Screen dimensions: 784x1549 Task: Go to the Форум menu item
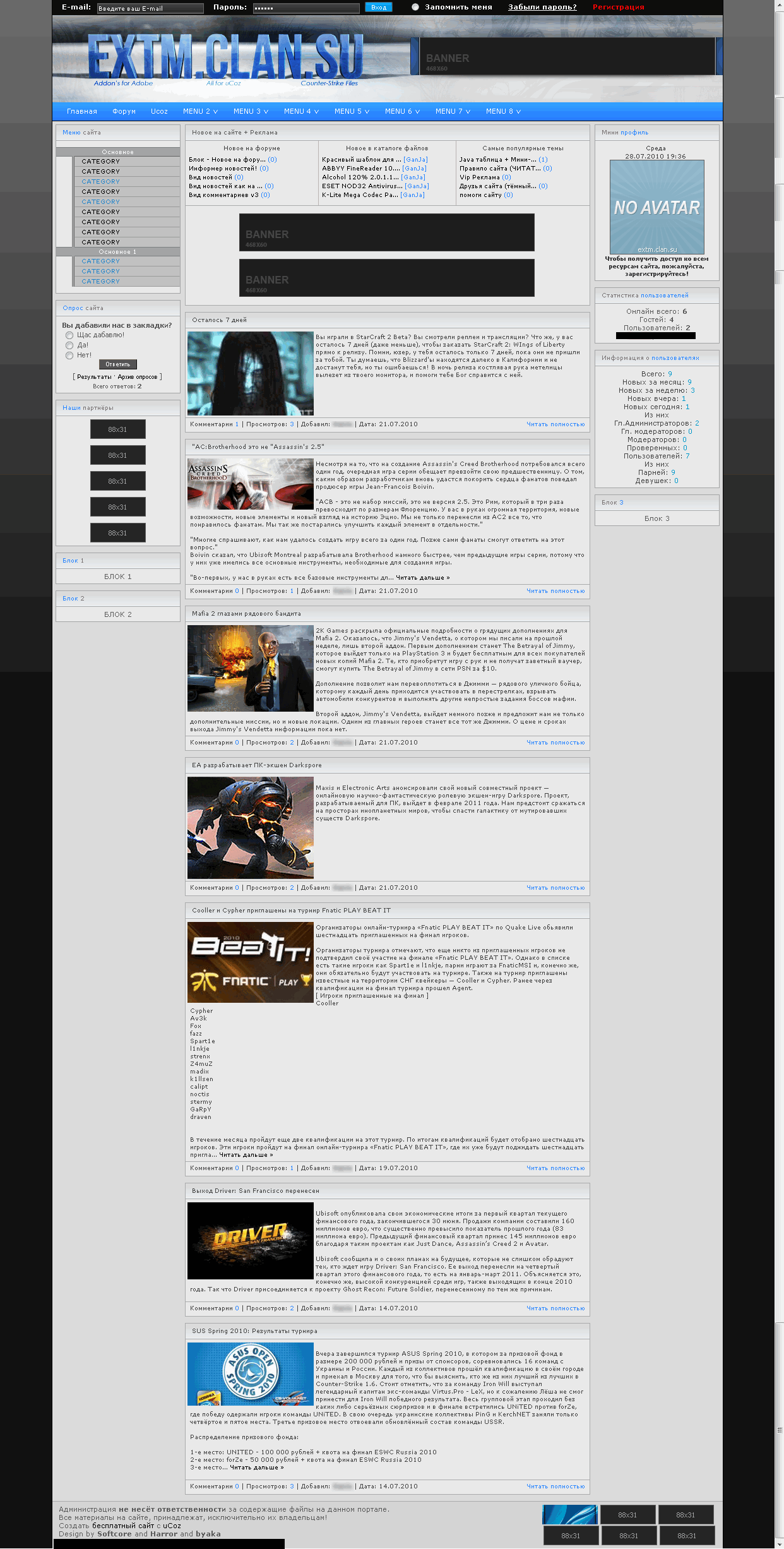coord(124,112)
